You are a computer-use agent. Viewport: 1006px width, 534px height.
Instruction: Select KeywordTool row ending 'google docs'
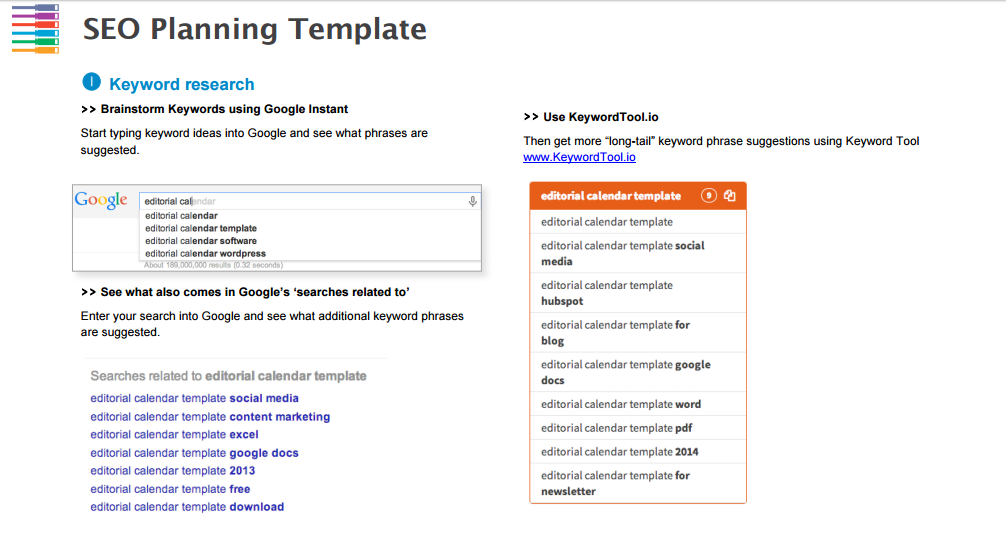point(638,372)
